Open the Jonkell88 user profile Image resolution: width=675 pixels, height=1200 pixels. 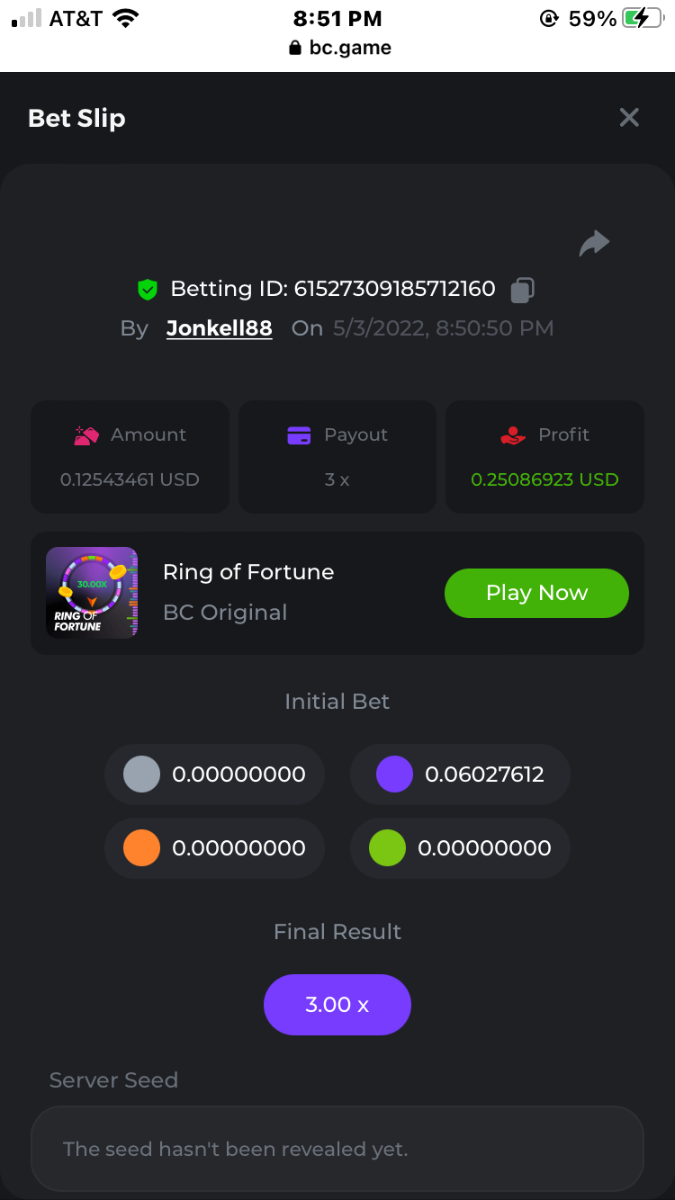pos(219,328)
